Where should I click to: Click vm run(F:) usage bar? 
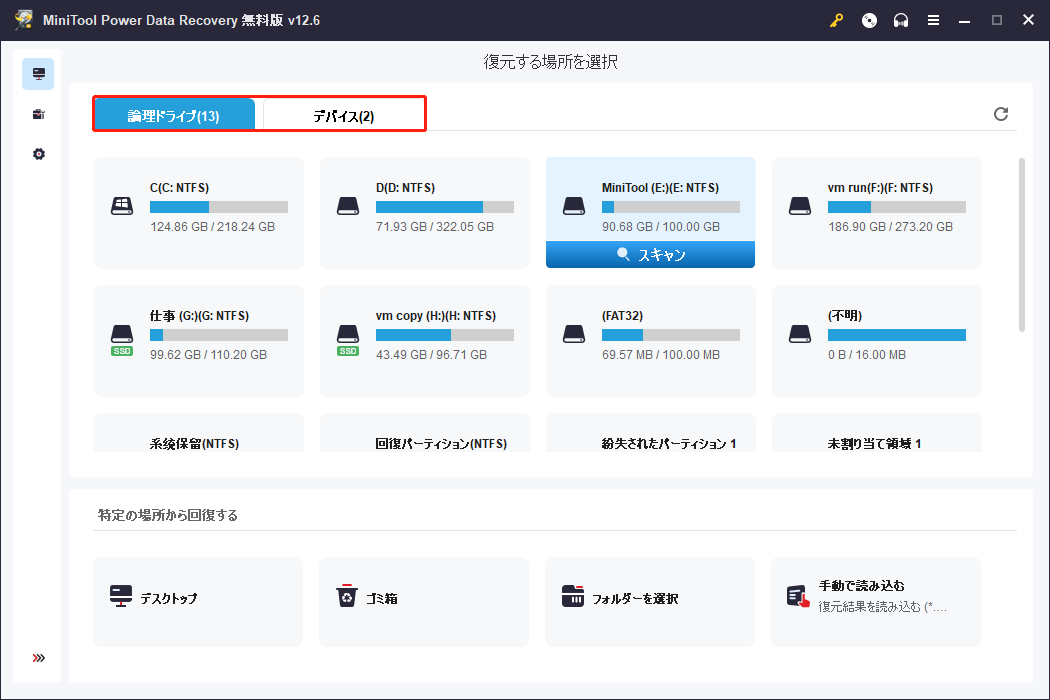point(897,207)
